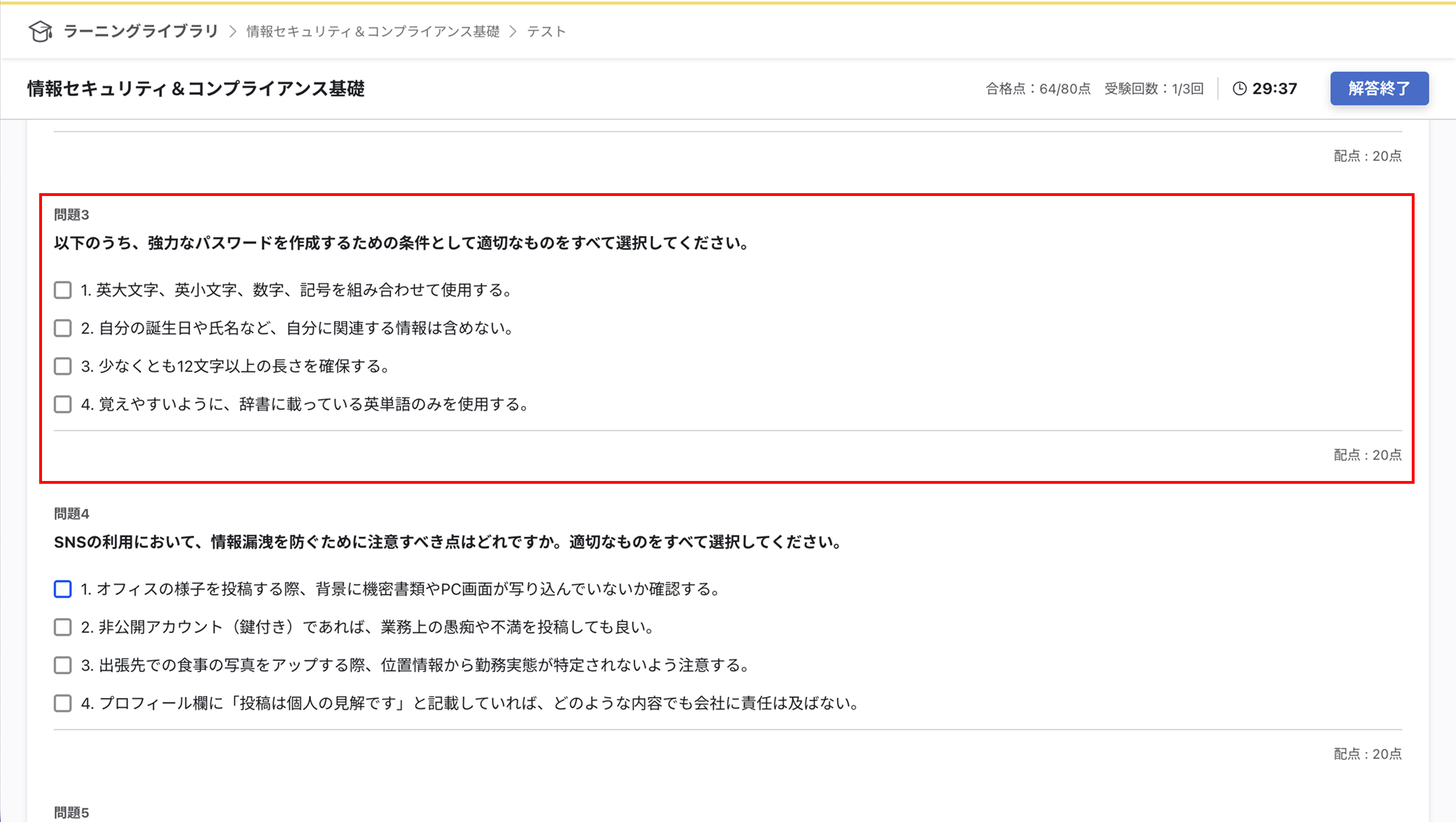Uncheck option 1 about office photo backgrounds
This screenshot has width=1456, height=822.
[x=62, y=589]
